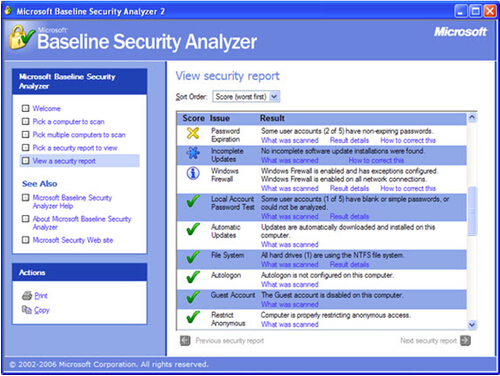Open Microsoft Baseline Security Analyzer Help link

pos(72,202)
